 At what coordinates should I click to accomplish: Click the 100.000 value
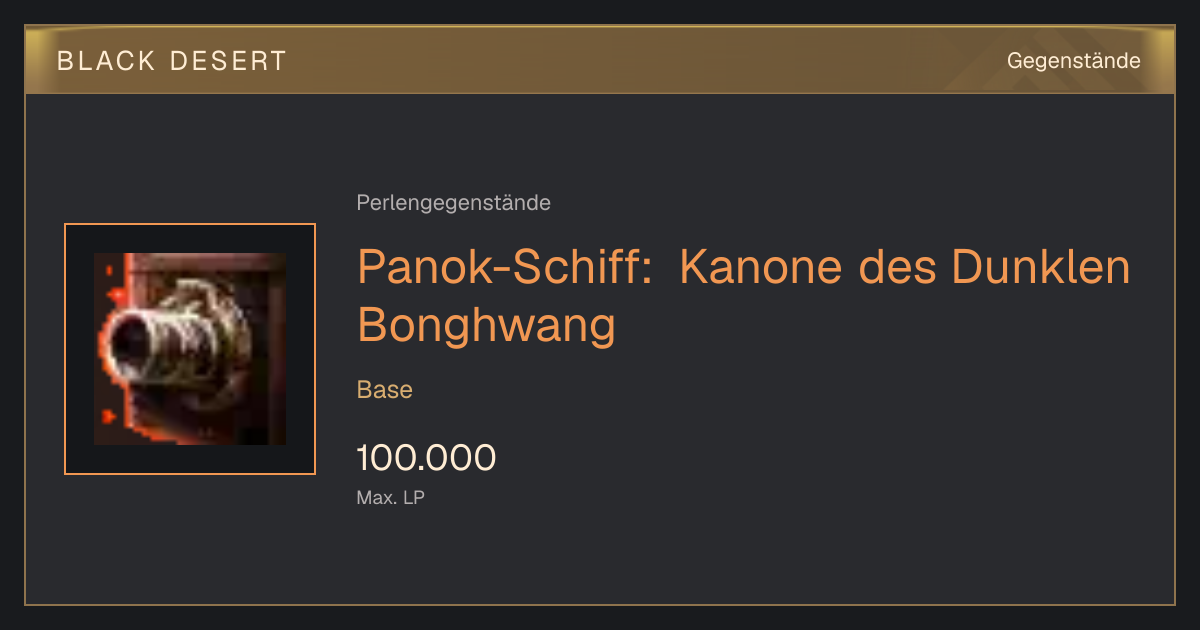coord(426,458)
